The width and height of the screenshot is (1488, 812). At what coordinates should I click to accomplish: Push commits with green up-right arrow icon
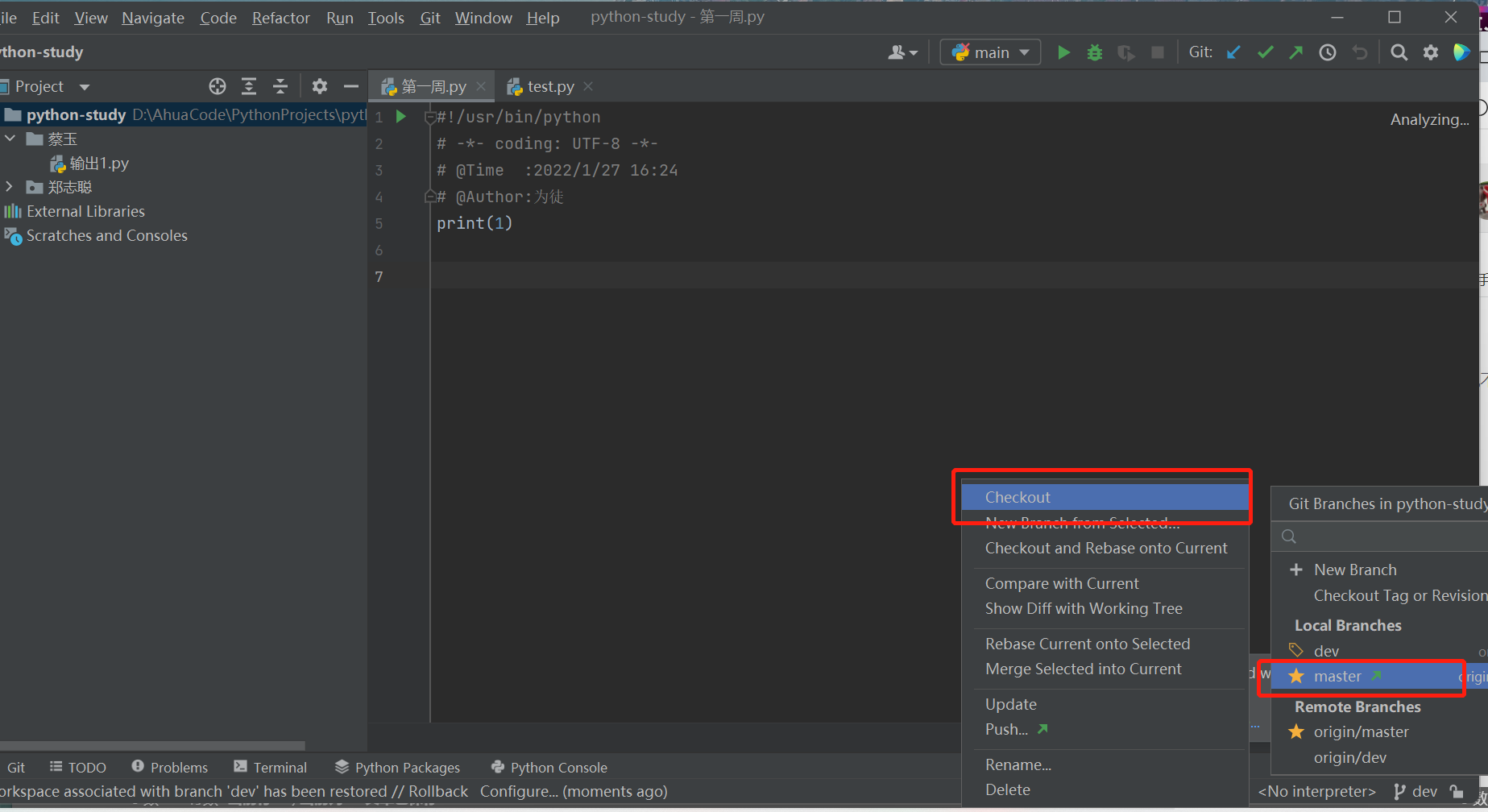[x=1295, y=52]
